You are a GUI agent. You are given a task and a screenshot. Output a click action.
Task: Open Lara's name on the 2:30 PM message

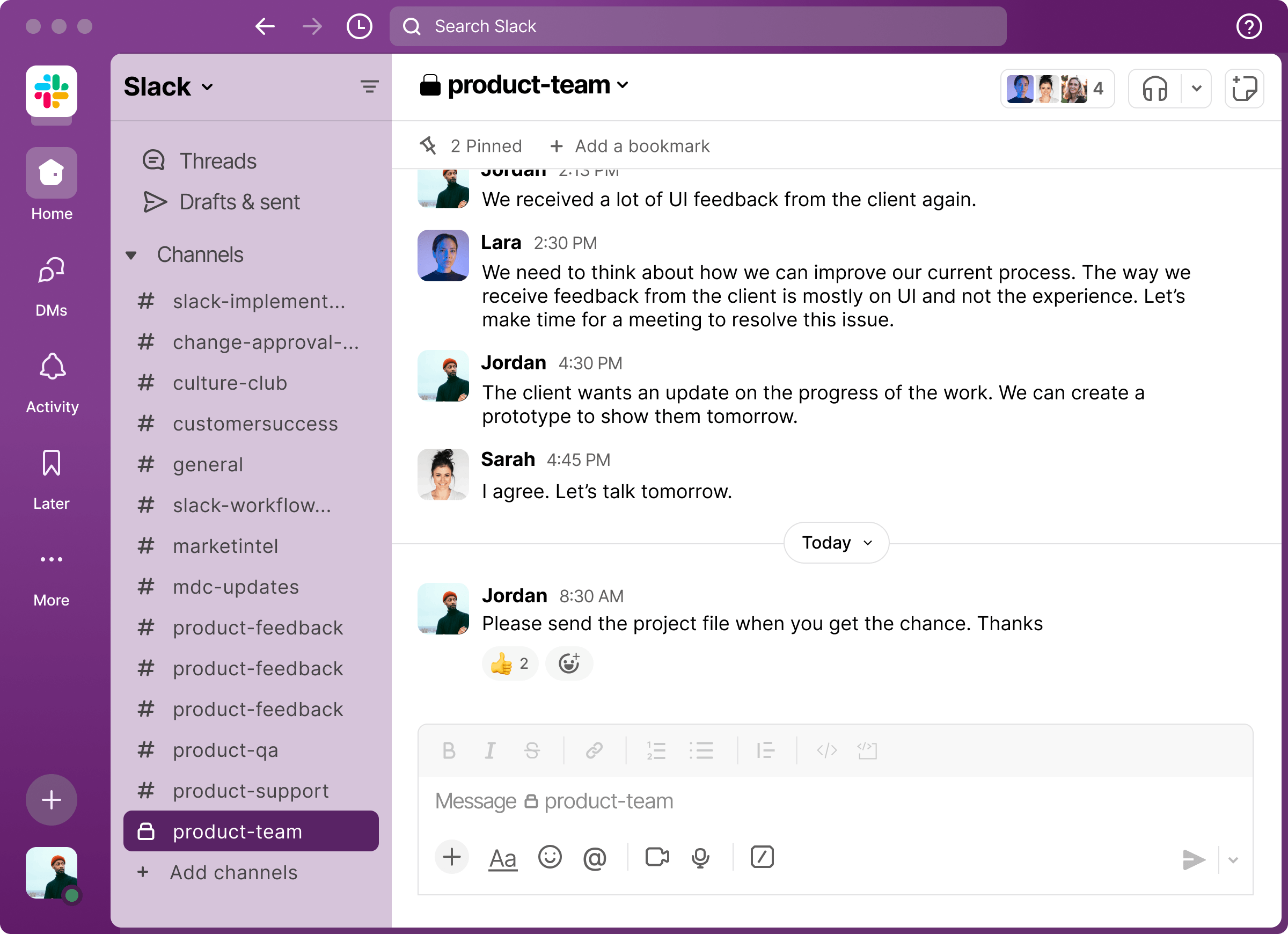[501, 243]
